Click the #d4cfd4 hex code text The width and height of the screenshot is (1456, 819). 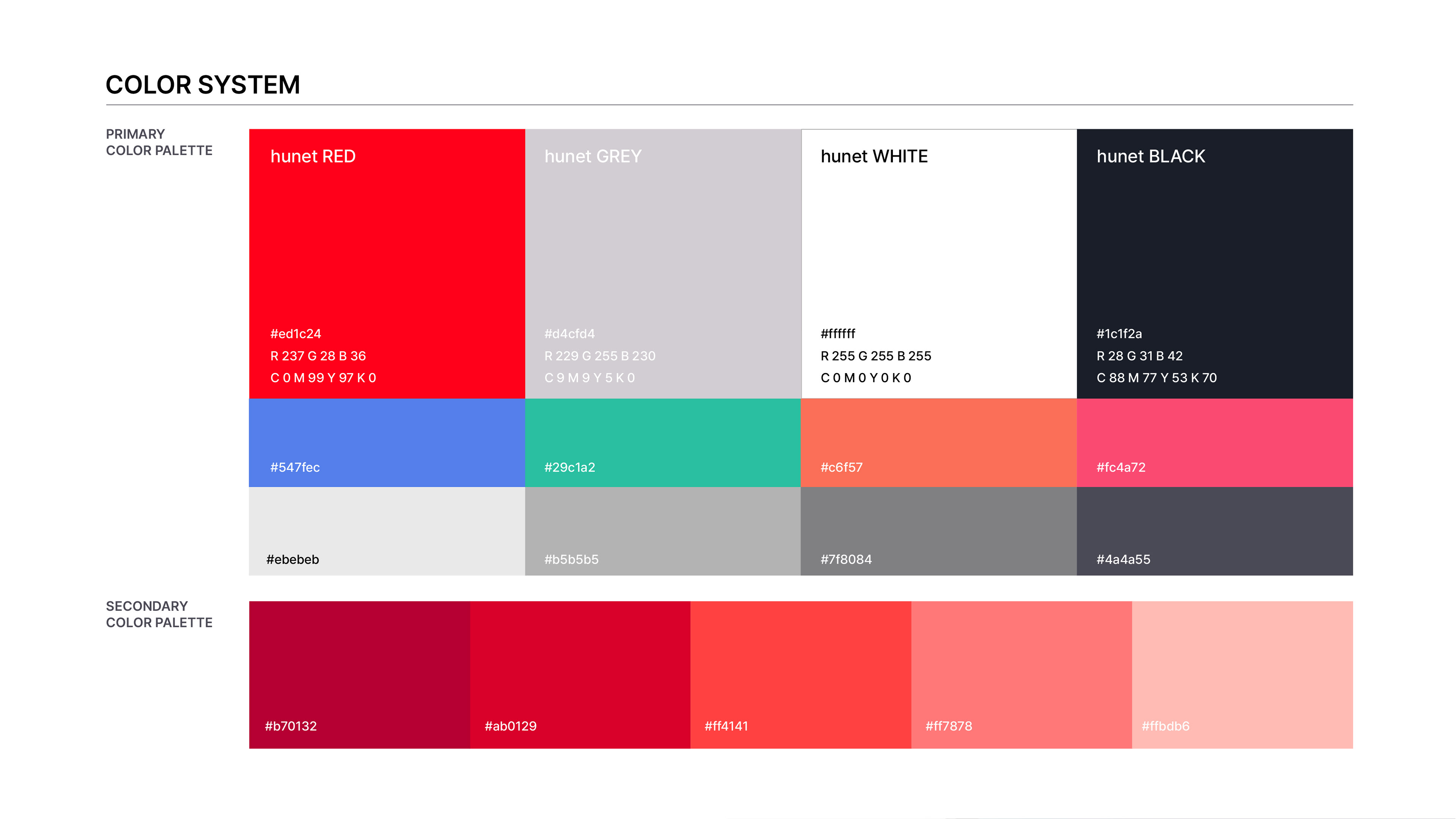pos(570,334)
